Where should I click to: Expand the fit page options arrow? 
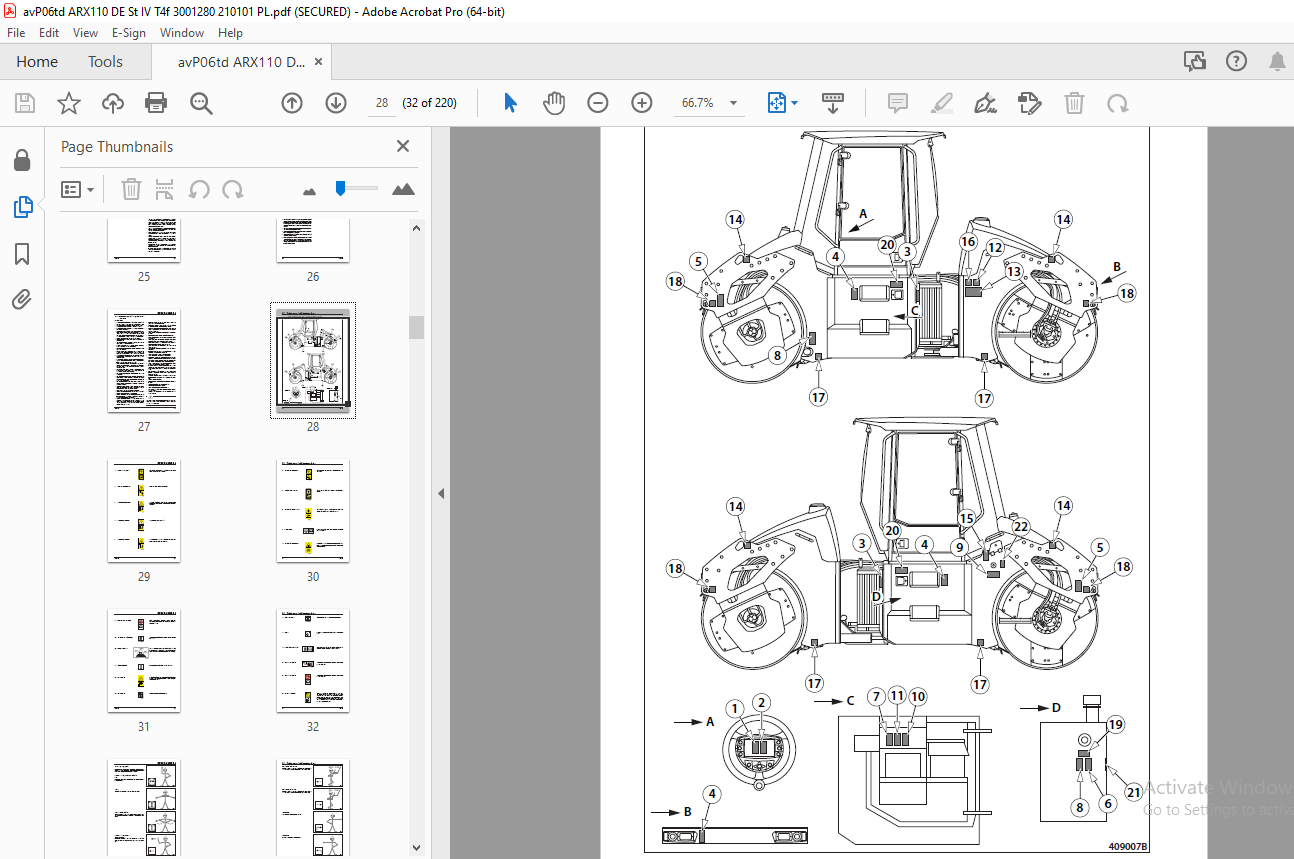[795, 103]
